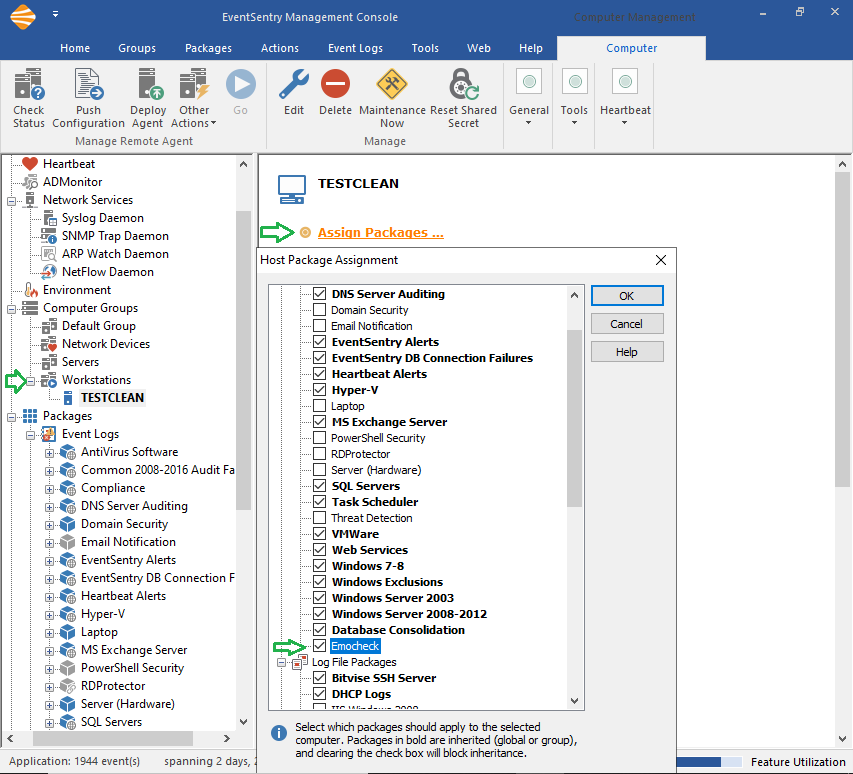Select the TESTCLEAN computer in tree
The height and width of the screenshot is (774, 853).
tap(112, 398)
